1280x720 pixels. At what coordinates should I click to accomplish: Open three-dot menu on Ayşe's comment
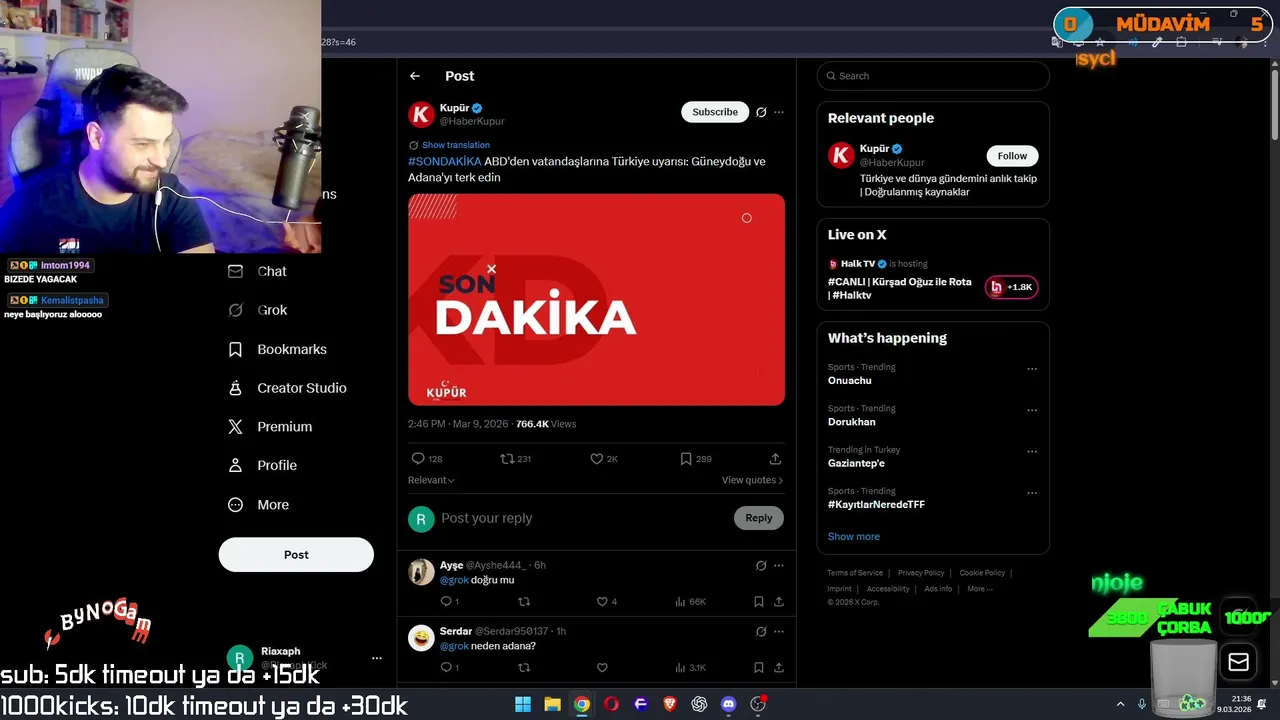(779, 566)
